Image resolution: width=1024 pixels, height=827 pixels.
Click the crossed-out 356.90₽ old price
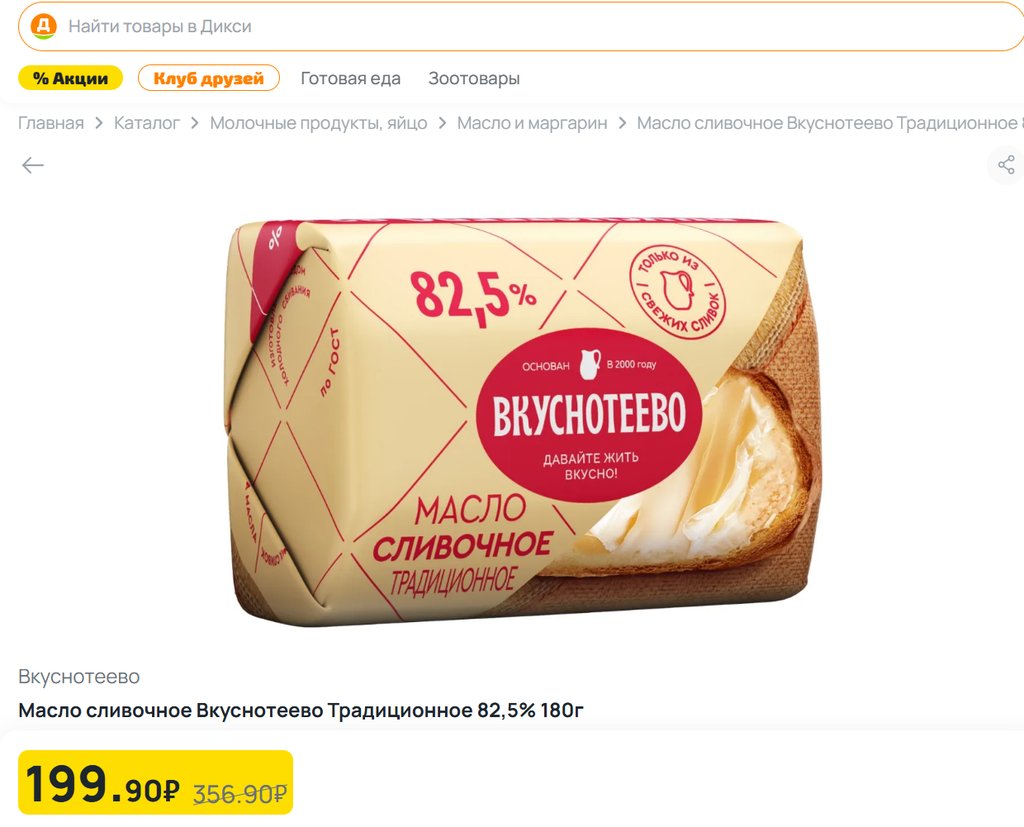click(x=240, y=794)
